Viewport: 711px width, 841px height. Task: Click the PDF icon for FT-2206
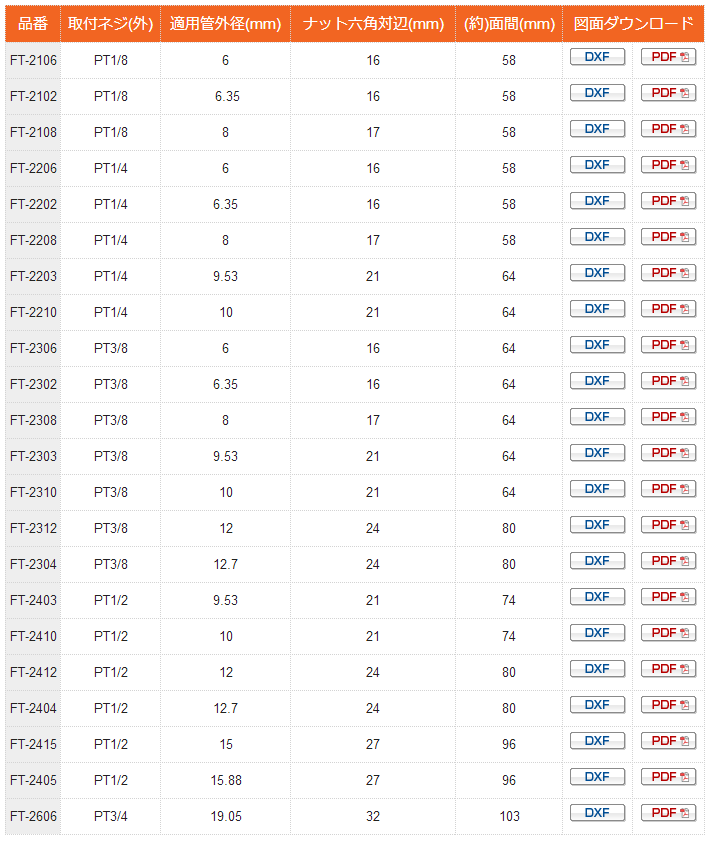[x=669, y=165]
